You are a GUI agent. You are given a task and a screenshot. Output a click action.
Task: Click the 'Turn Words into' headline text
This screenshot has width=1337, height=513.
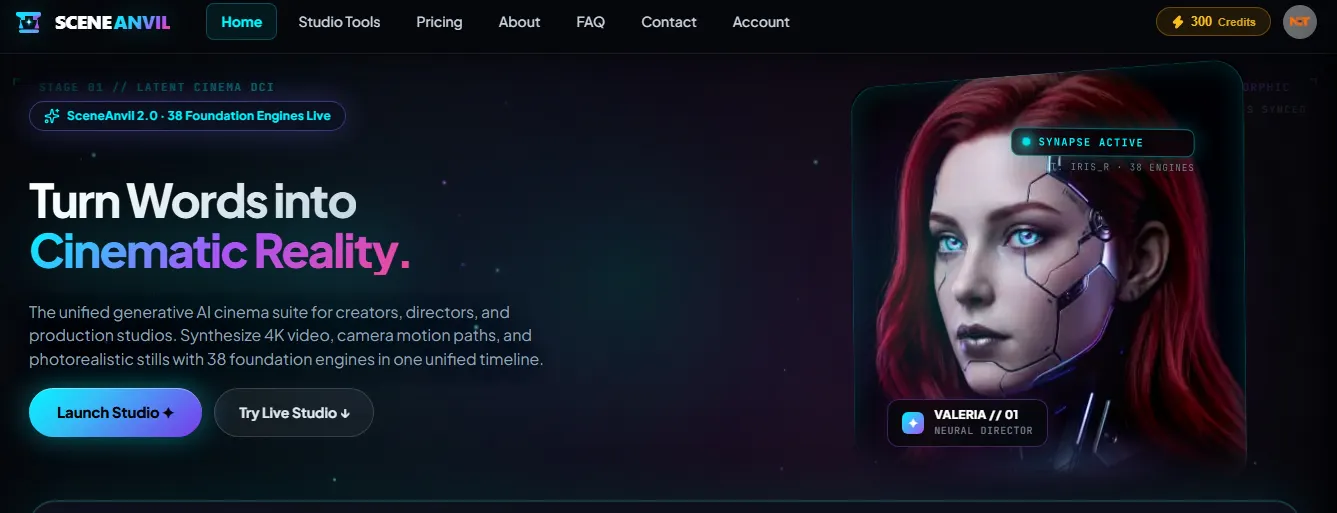(x=192, y=201)
